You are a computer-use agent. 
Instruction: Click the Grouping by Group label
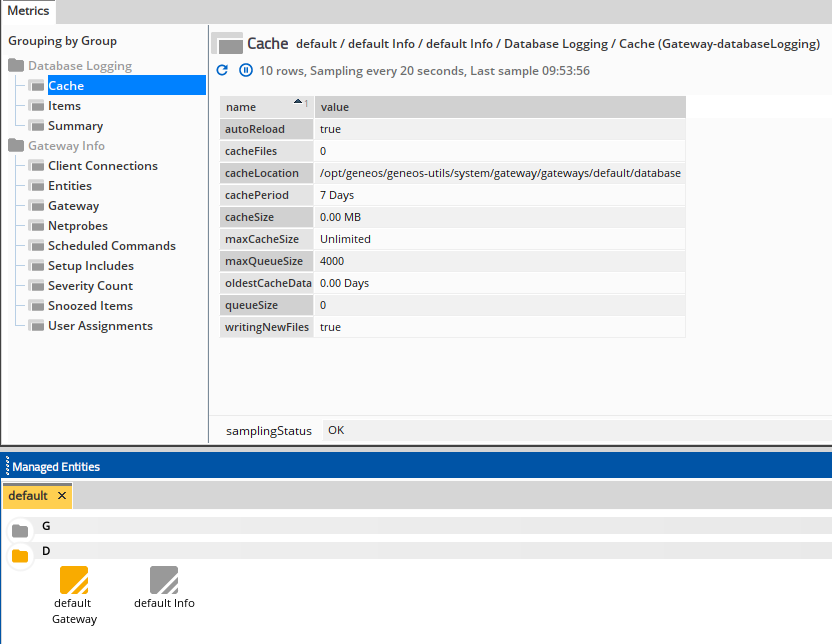point(63,41)
